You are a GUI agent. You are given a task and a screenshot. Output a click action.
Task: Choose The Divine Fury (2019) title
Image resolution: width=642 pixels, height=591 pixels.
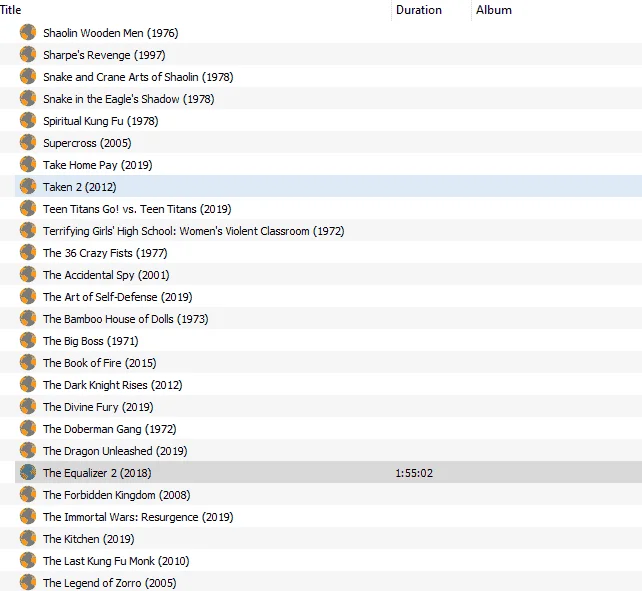(x=98, y=407)
